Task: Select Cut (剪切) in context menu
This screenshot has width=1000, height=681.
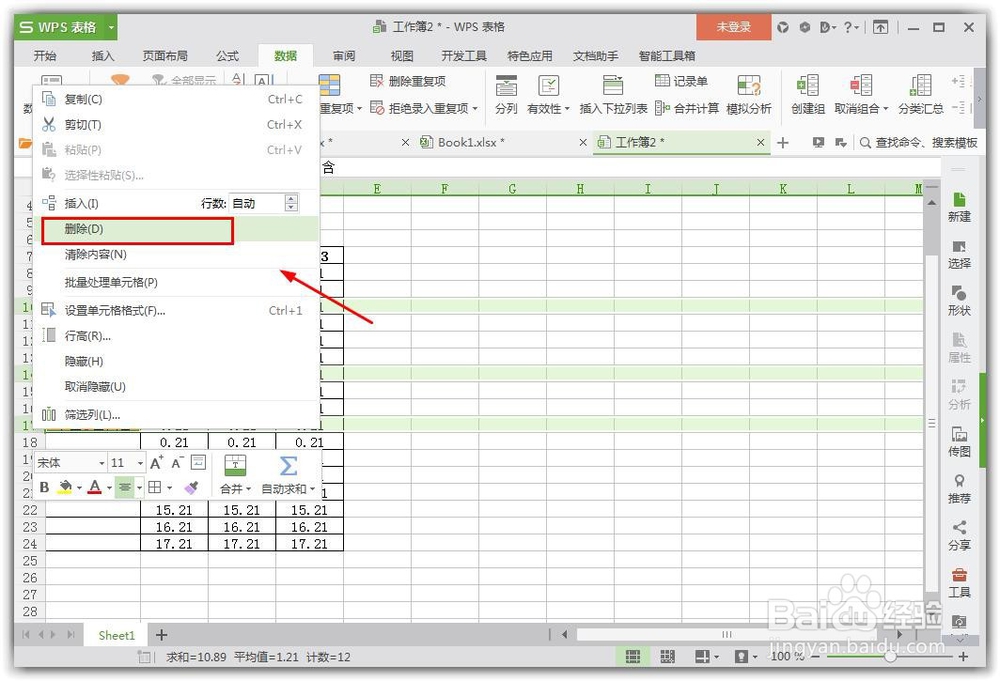Action: (175, 125)
